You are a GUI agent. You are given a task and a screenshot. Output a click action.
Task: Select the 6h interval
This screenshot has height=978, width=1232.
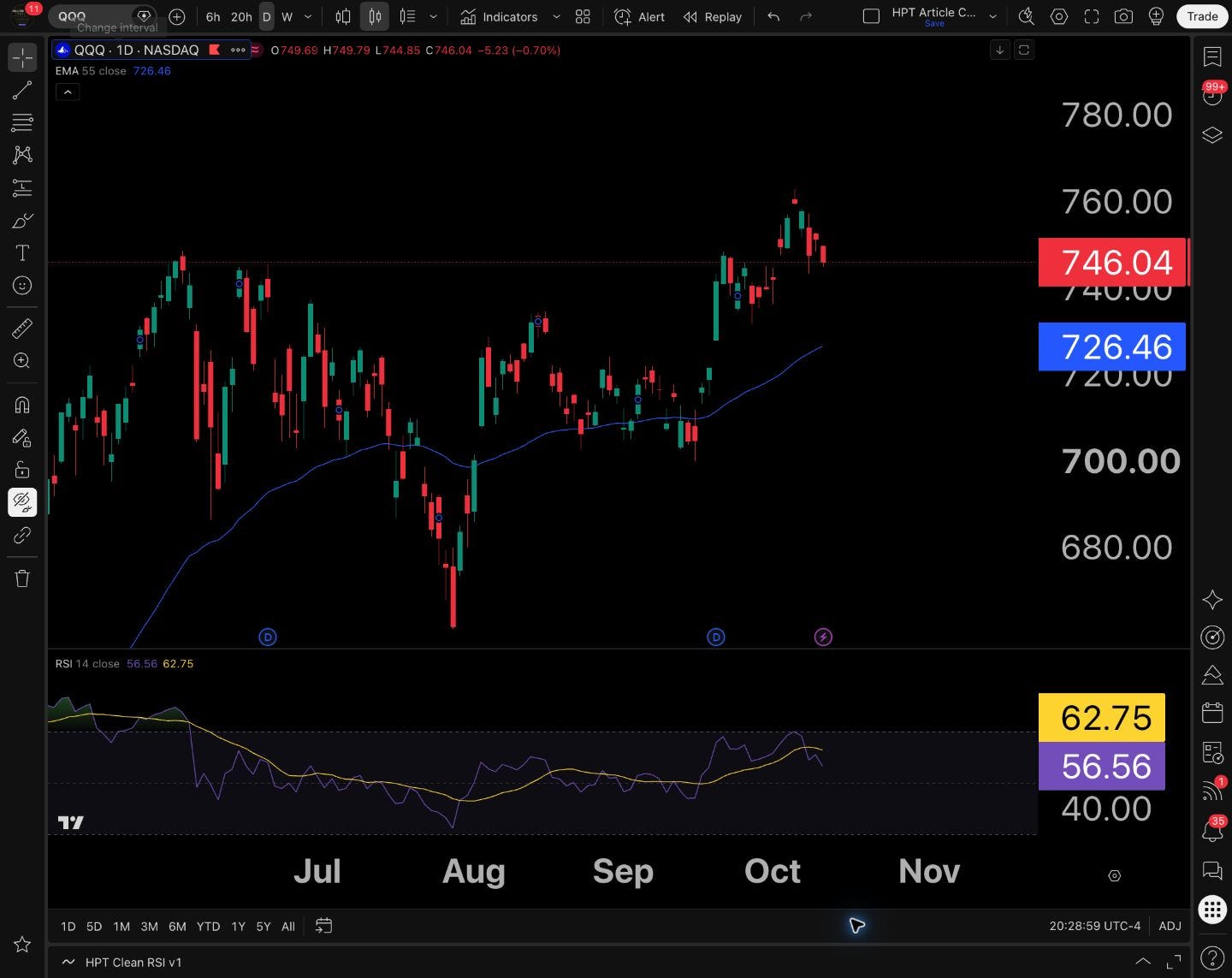[x=213, y=16]
